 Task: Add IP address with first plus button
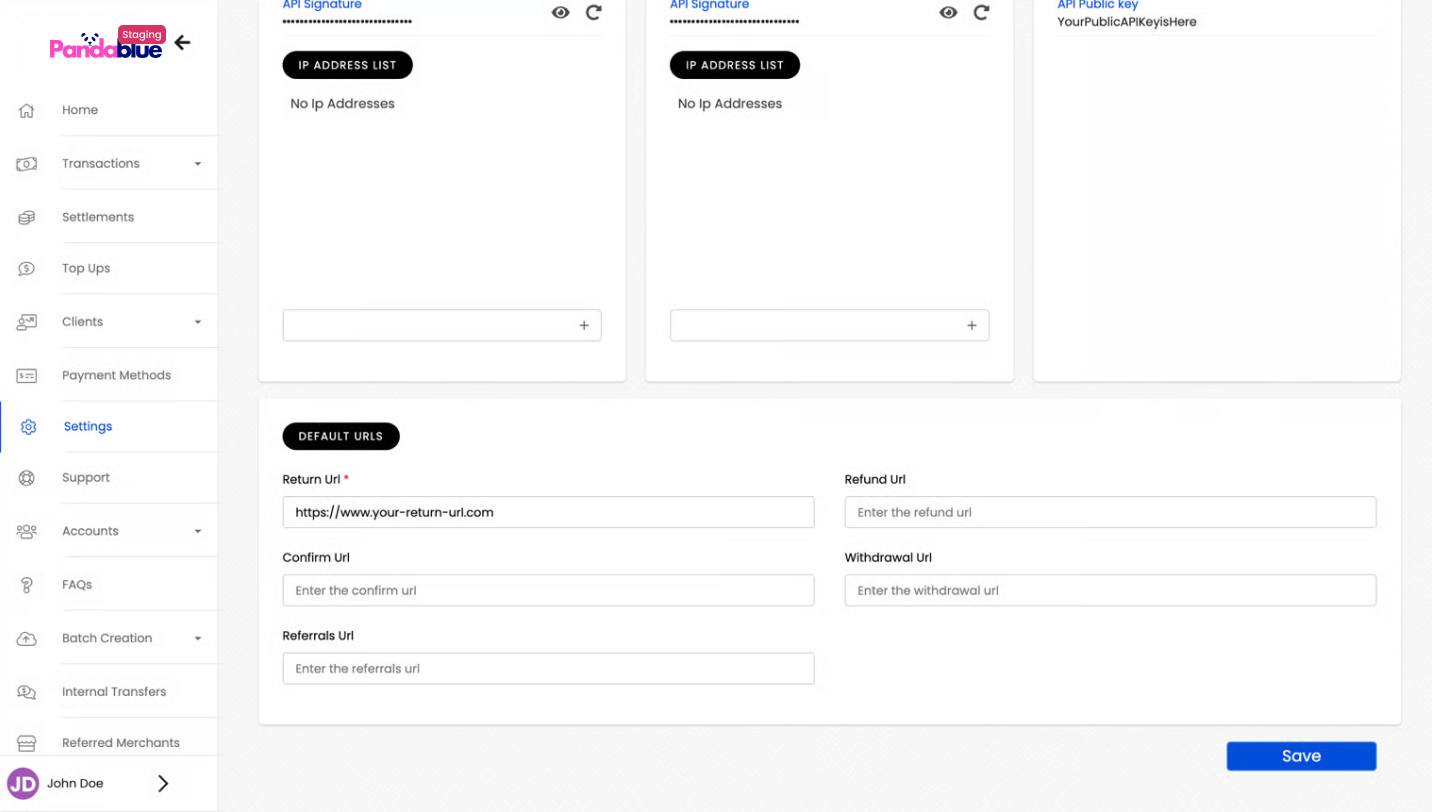tap(584, 326)
